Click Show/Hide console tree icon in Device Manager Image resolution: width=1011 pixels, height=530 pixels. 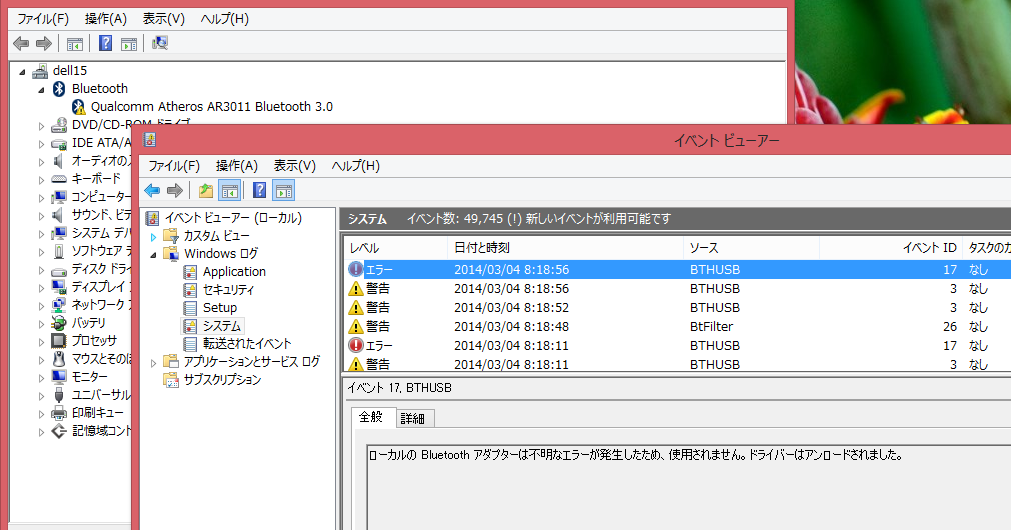pos(75,44)
